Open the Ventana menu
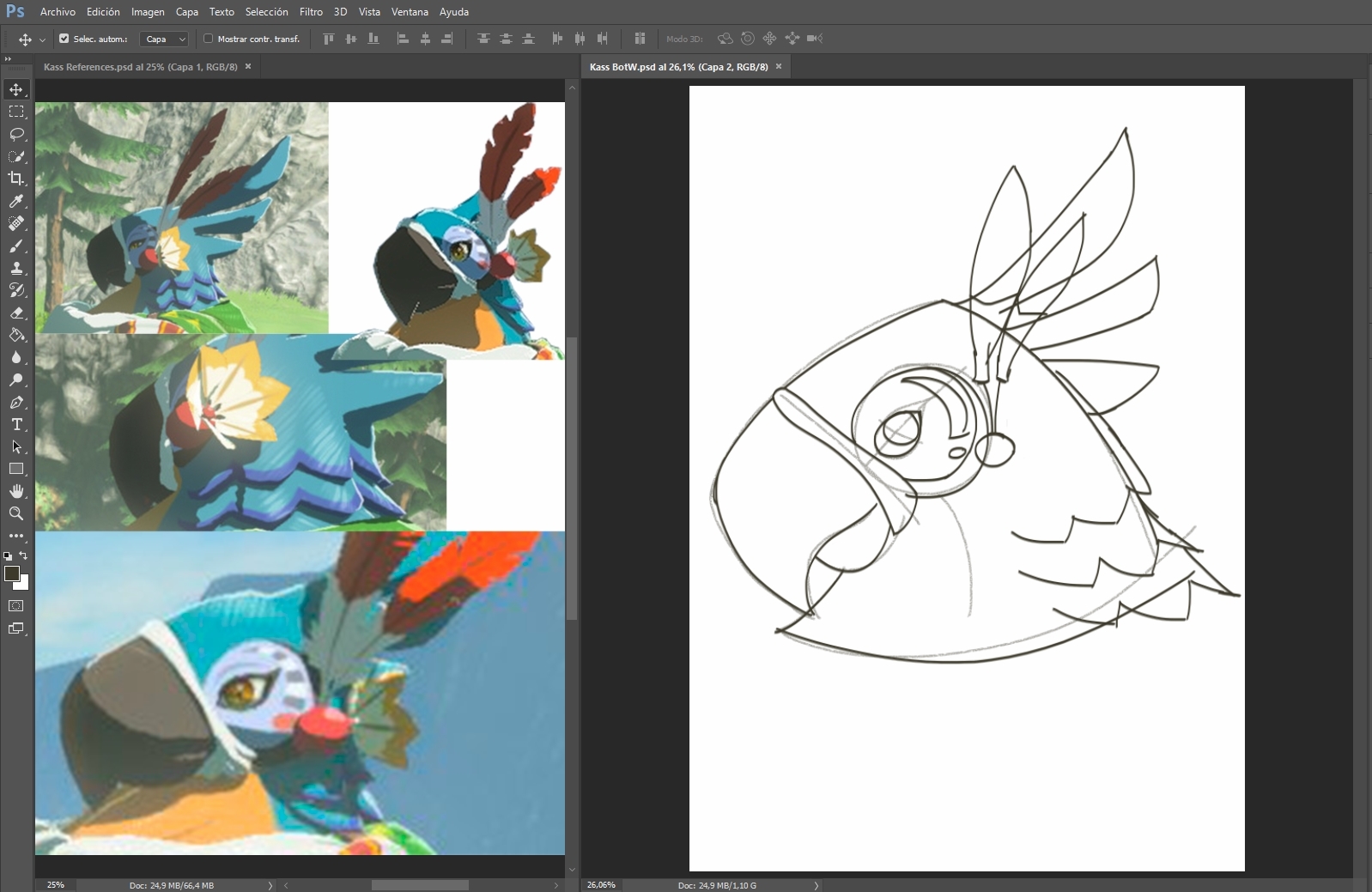This screenshot has height=892, width=1372. click(x=410, y=12)
